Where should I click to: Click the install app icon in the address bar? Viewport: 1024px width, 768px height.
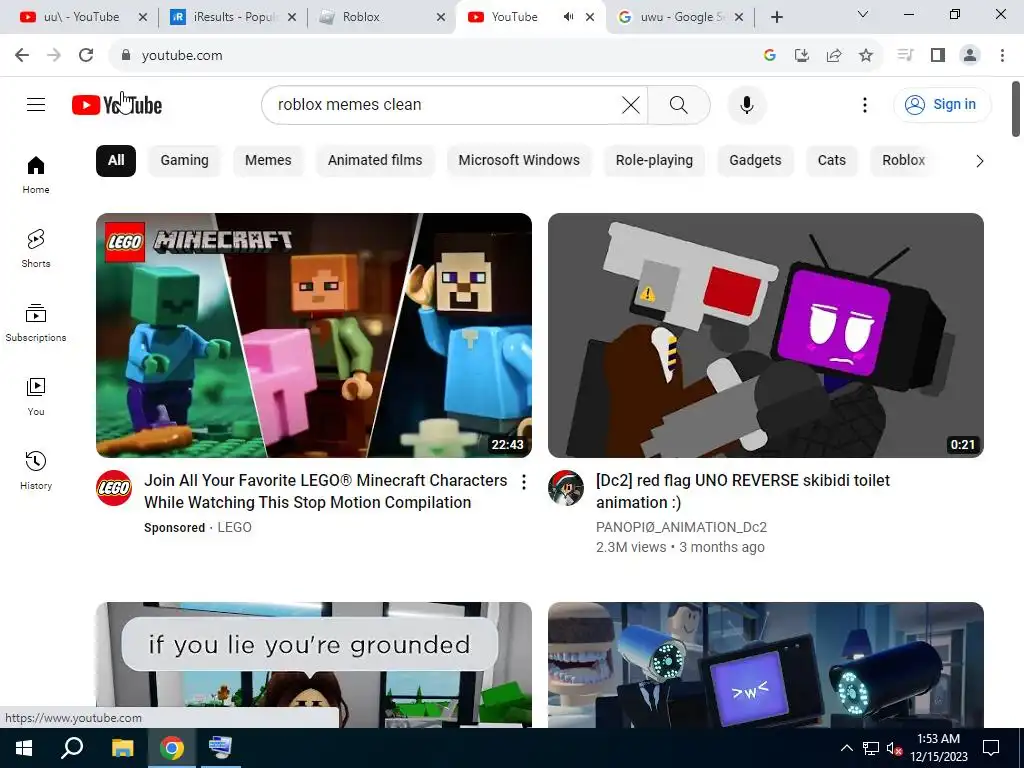(x=802, y=56)
